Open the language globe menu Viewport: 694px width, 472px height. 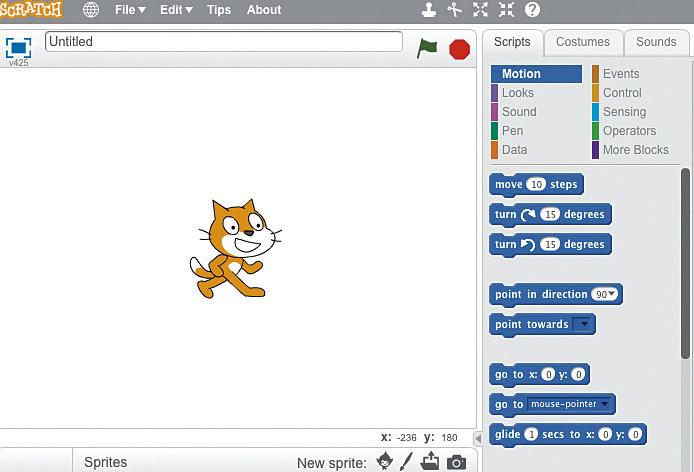91,10
